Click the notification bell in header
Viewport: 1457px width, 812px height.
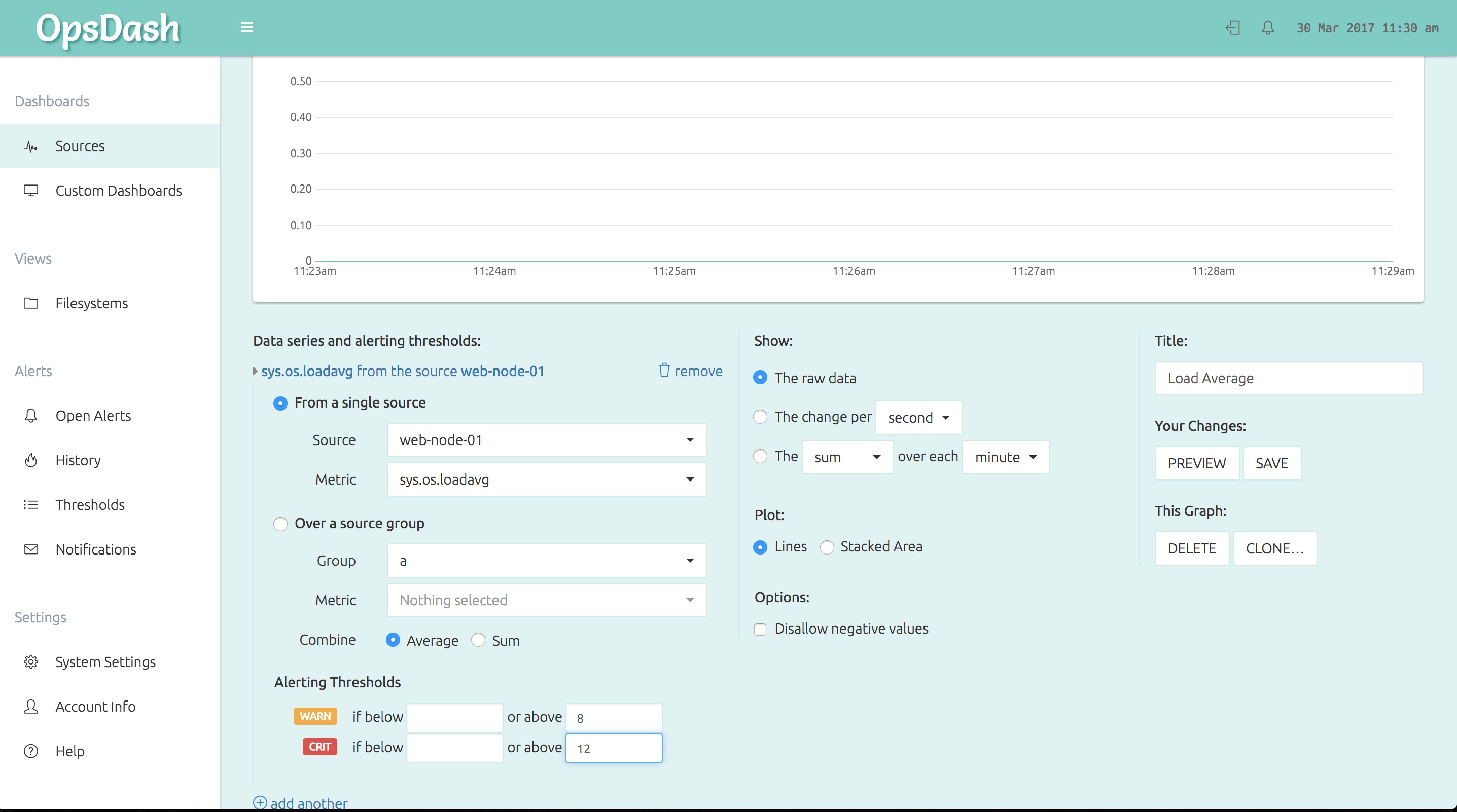pyautogui.click(x=1267, y=28)
